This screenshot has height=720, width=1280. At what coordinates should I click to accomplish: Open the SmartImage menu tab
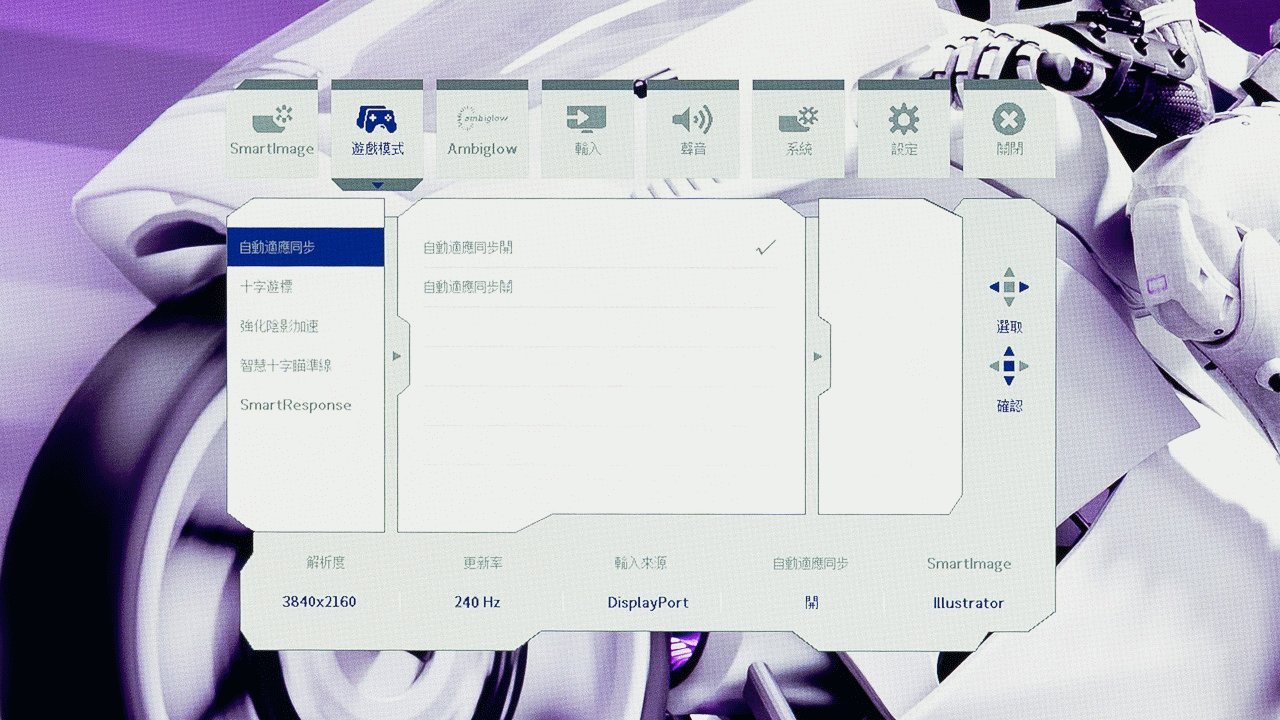coord(272,128)
